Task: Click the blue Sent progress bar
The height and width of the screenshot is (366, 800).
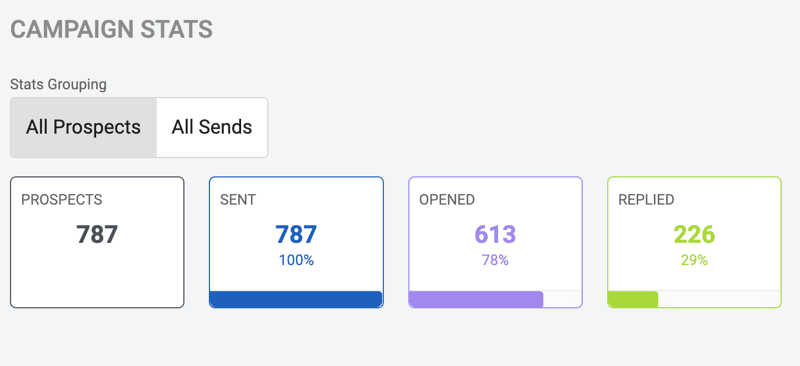Action: 296,299
